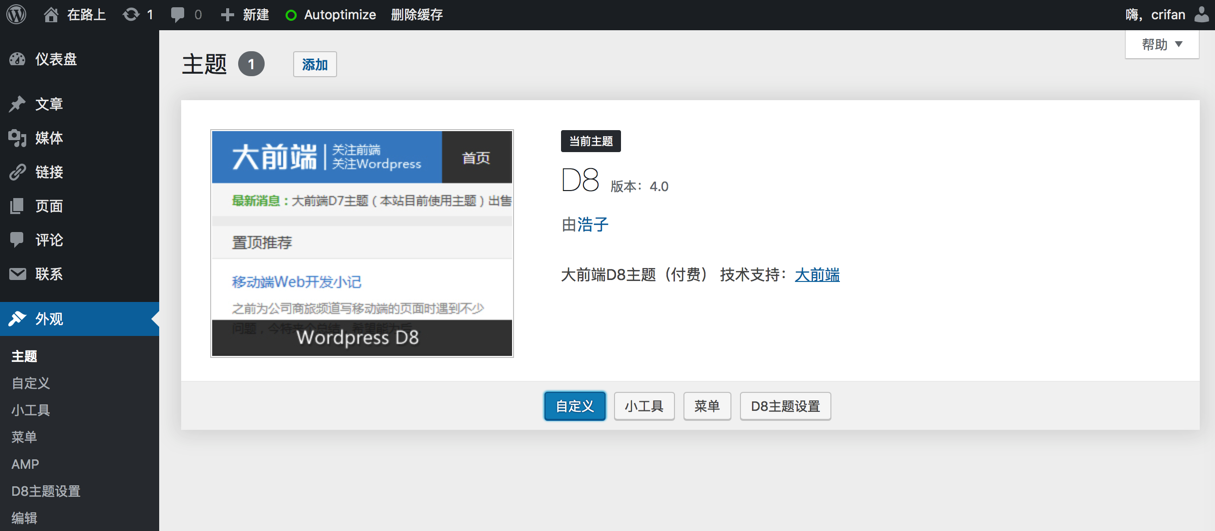The image size is (1215, 531).
Task: Click the green Autoptimize status circle
Action: point(291,15)
